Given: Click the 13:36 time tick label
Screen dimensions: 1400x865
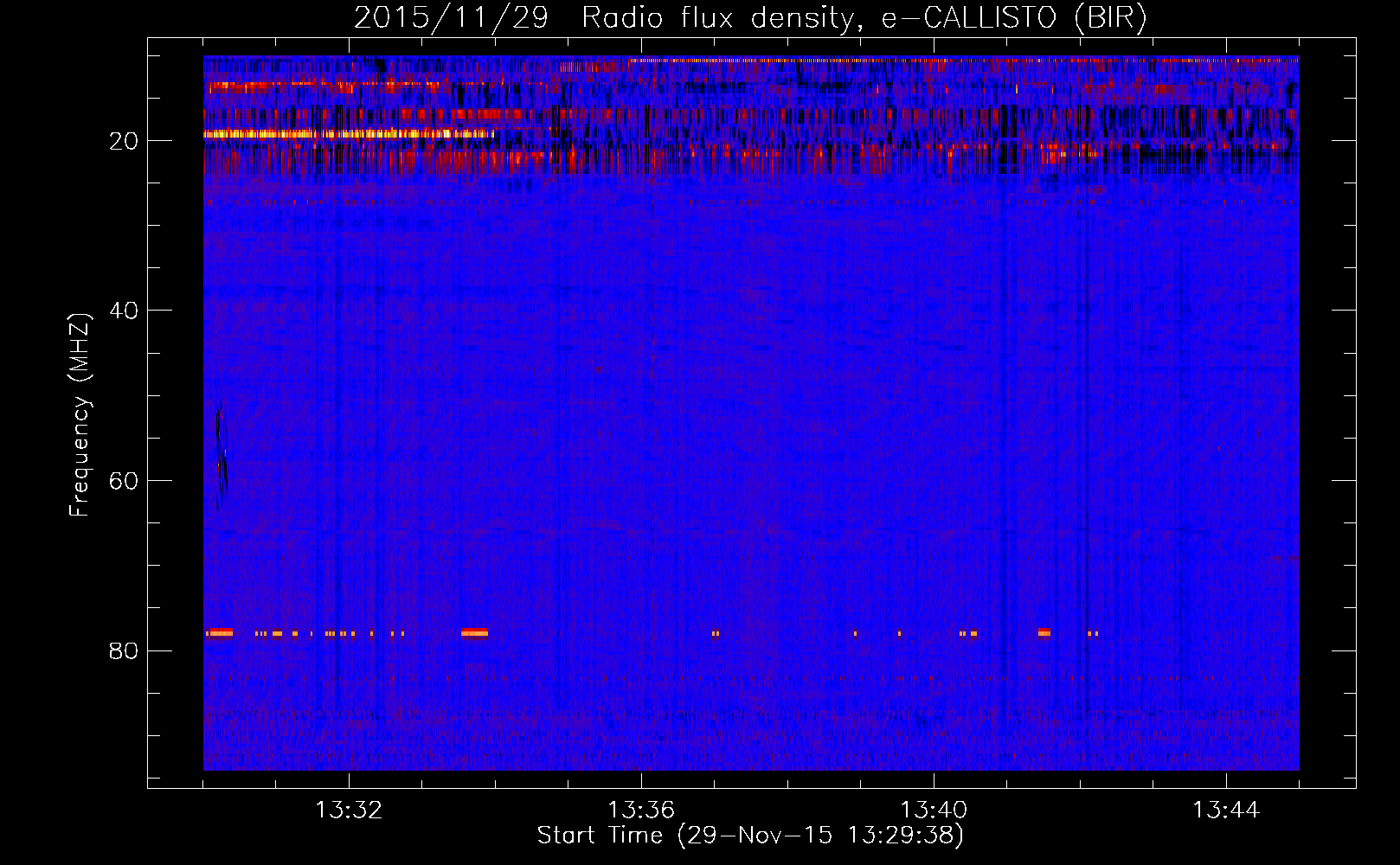Looking at the screenshot, I should tap(641, 811).
